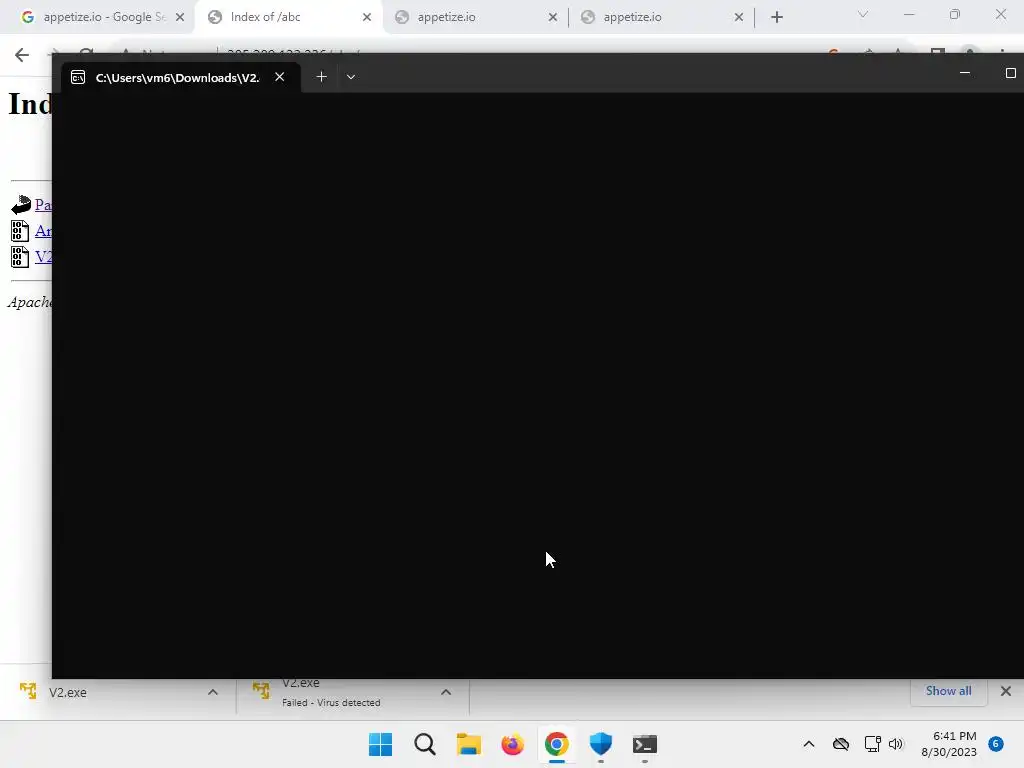Viewport: 1024px width, 768px height.
Task: Click 'Show all' downloads
Action: 948,691
